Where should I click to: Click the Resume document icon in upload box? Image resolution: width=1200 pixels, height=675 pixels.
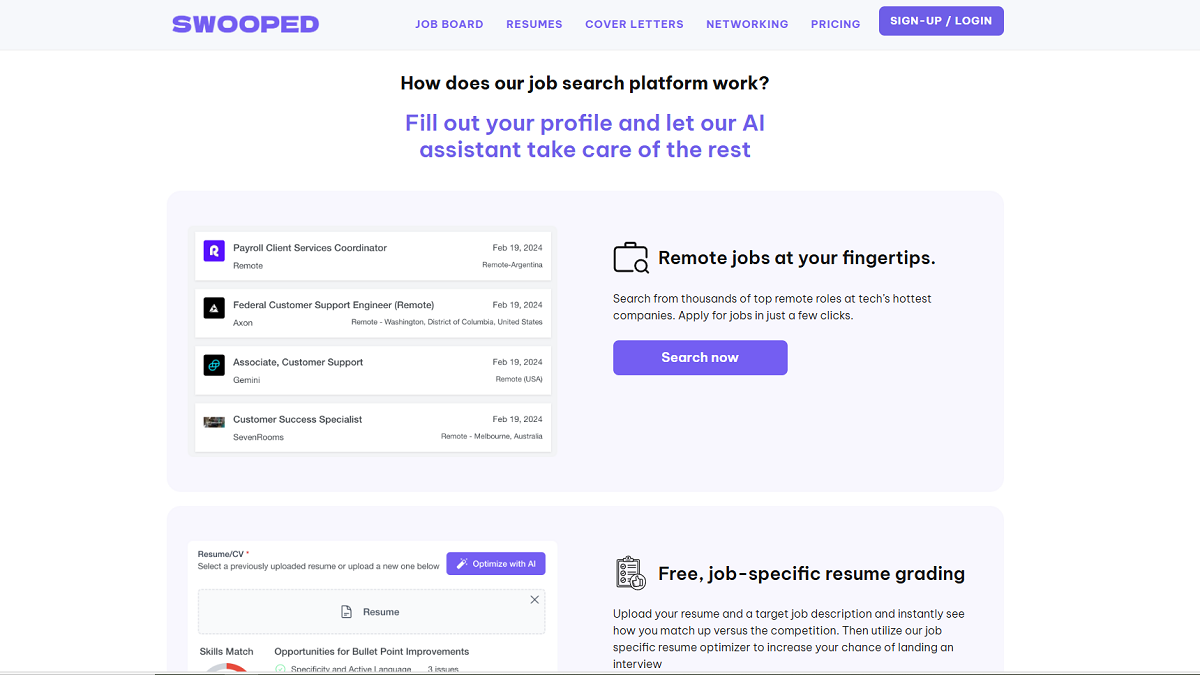coord(346,613)
